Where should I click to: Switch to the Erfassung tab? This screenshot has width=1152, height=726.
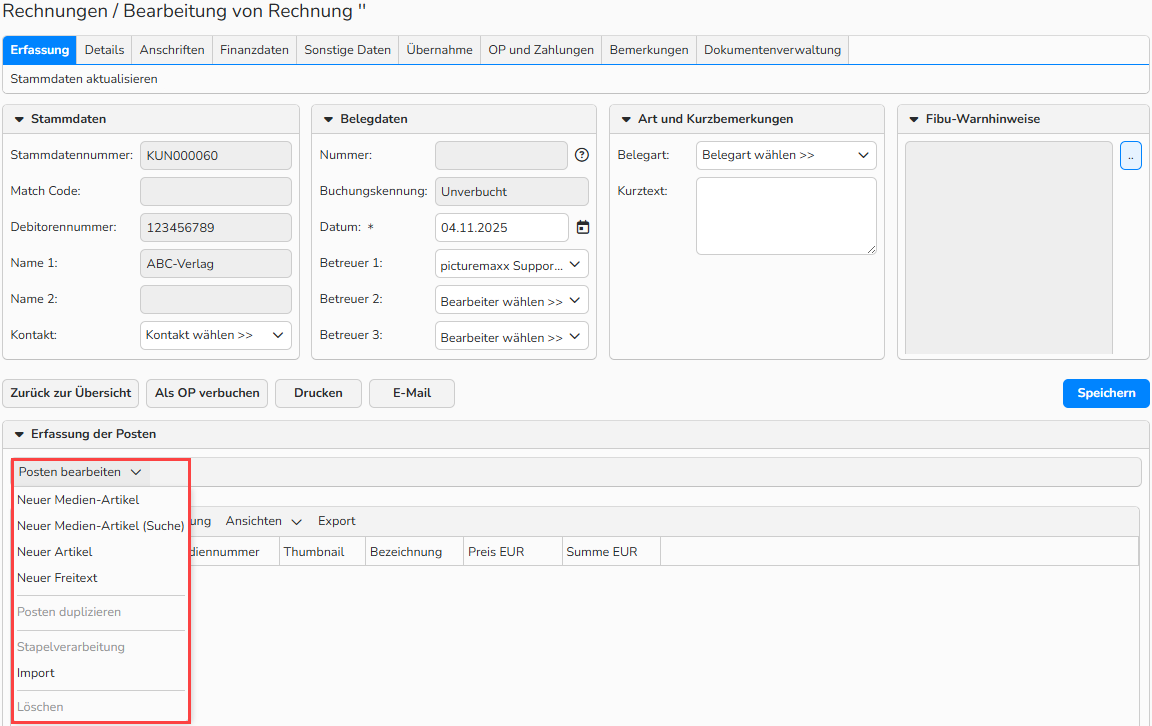[x=40, y=50]
